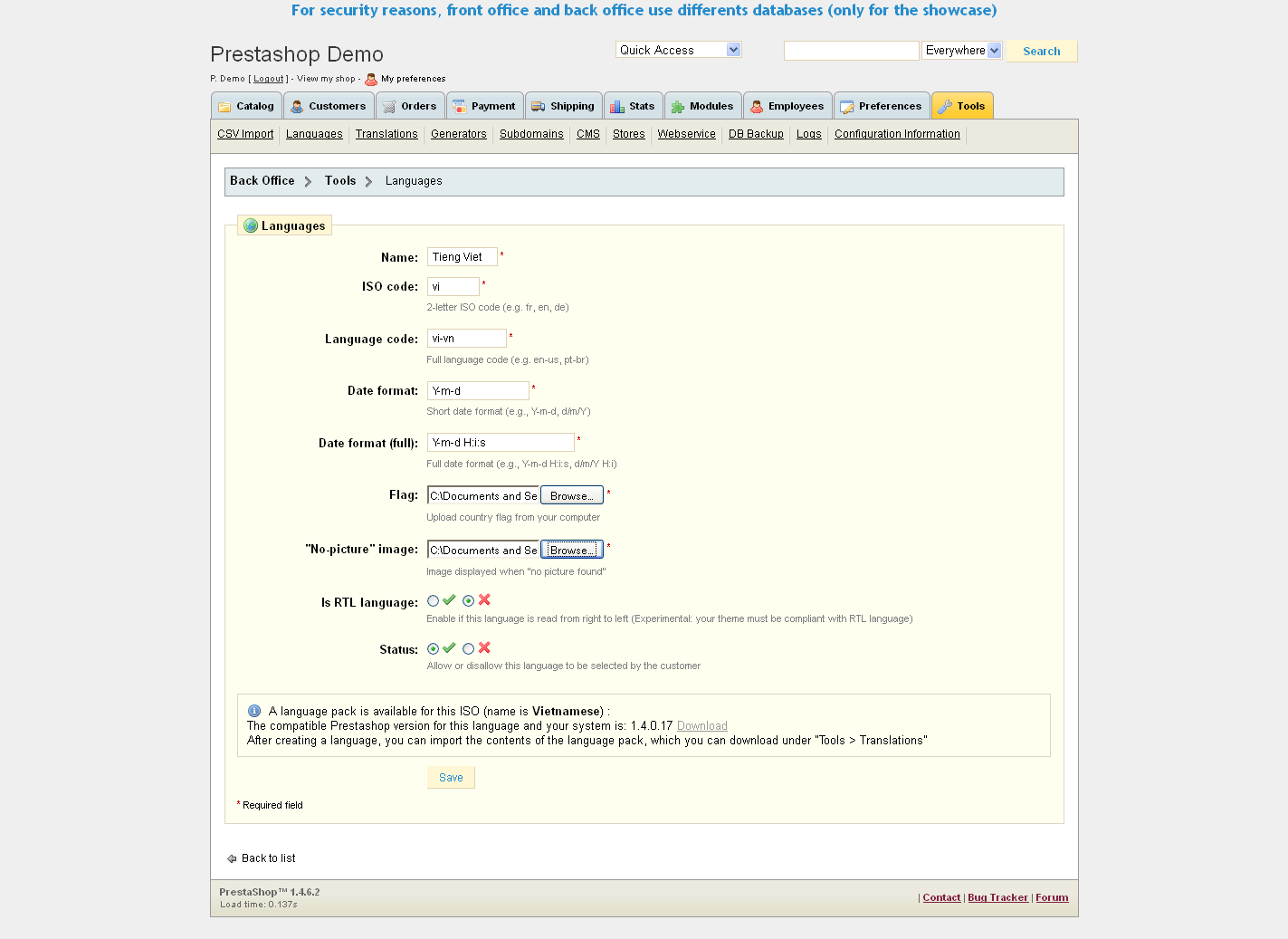Open the Everywhere search scope dropdown

(962, 50)
